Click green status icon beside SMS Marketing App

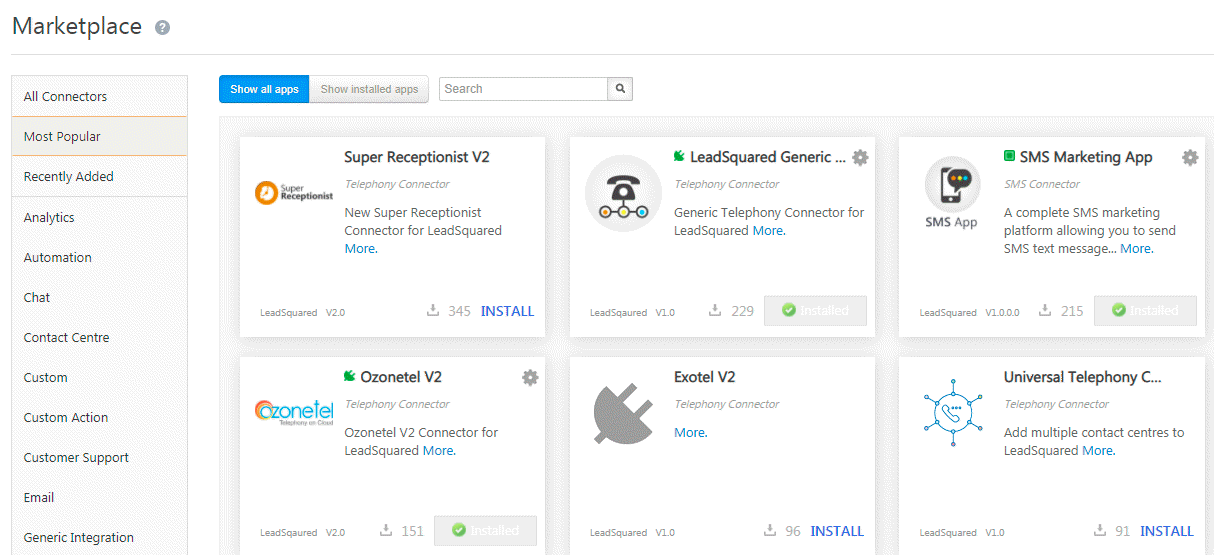pos(1009,156)
